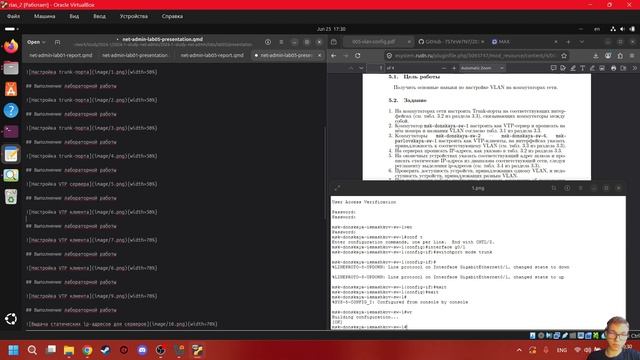
Task: Open the Ввод menu
Action: 99,16
